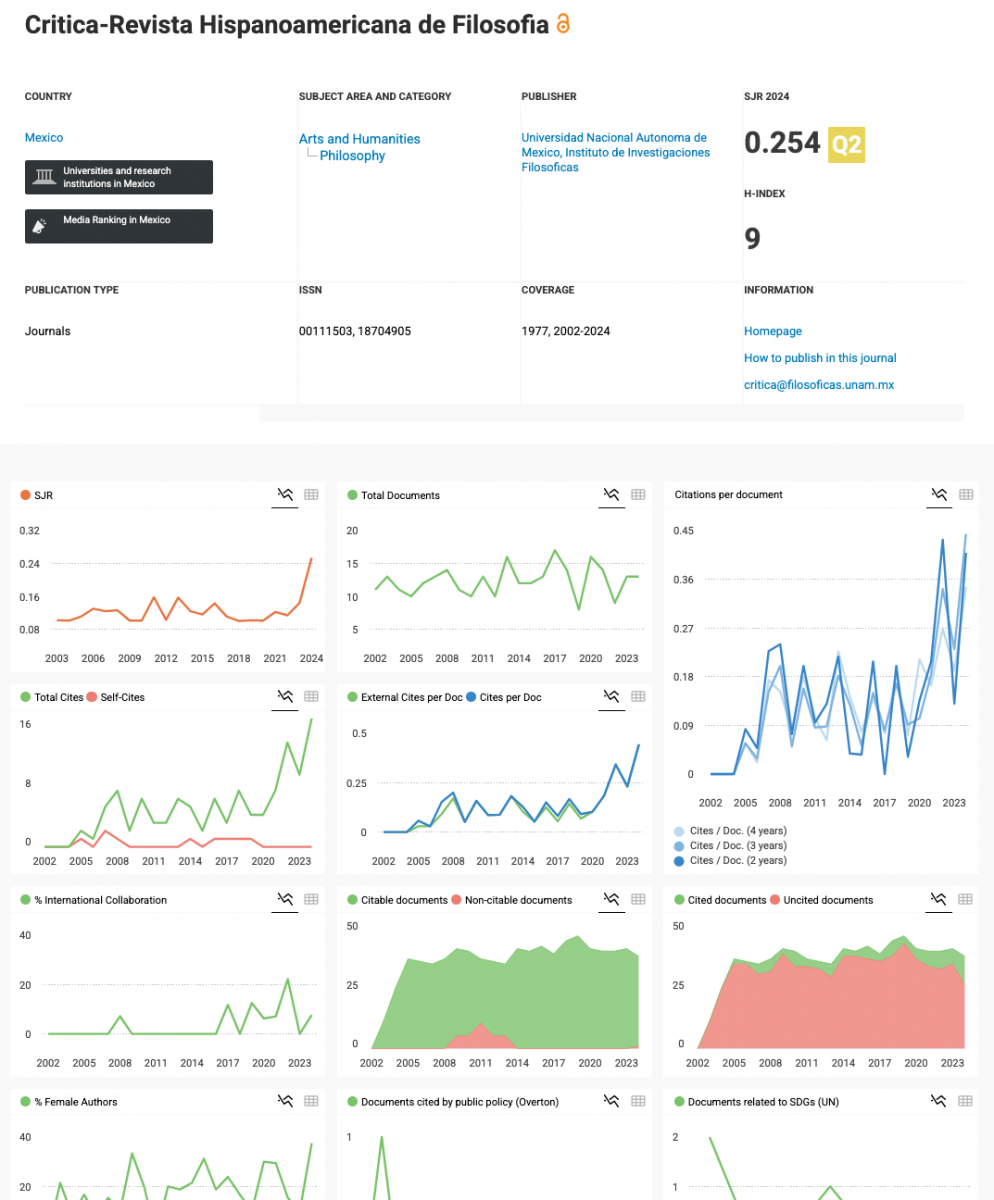The width and height of the screenshot is (994, 1200).
Task: Switch the SJR chart to table view
Action: [x=311, y=494]
